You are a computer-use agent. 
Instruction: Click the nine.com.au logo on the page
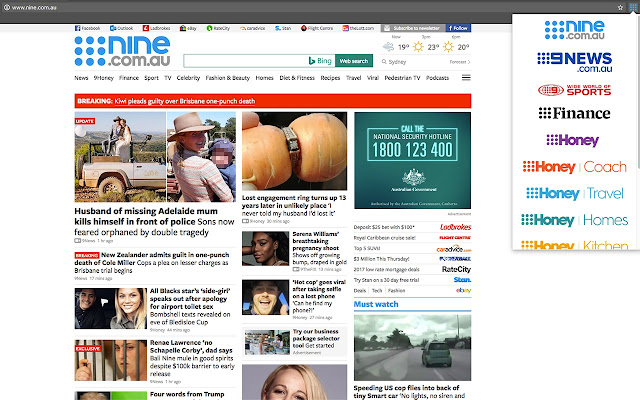tap(122, 51)
